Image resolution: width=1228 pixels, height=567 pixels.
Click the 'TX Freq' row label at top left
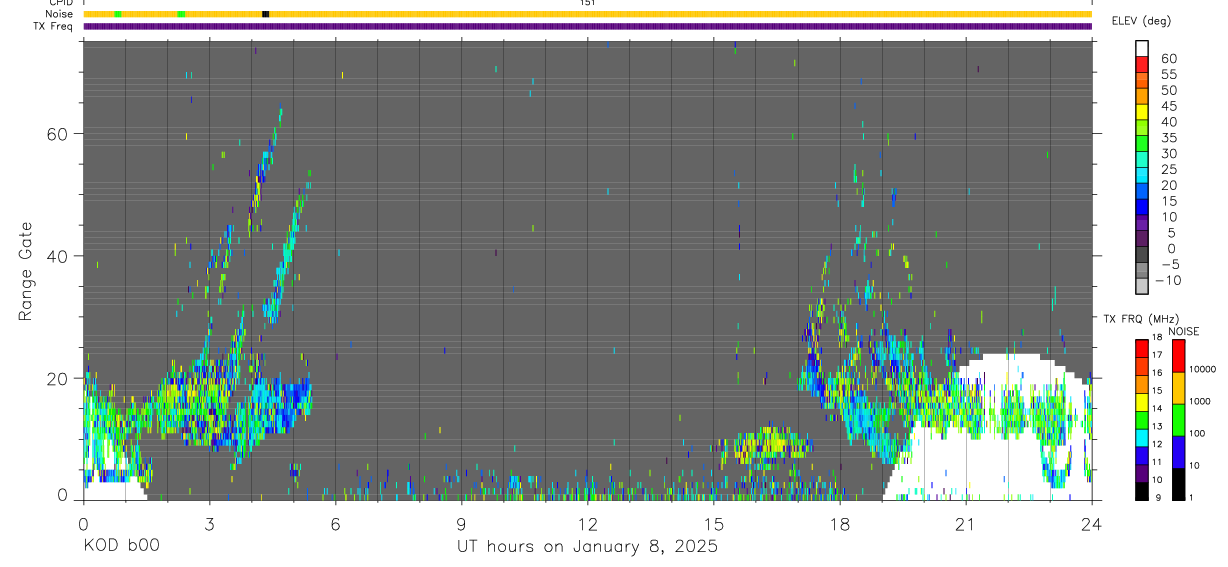coord(55,26)
